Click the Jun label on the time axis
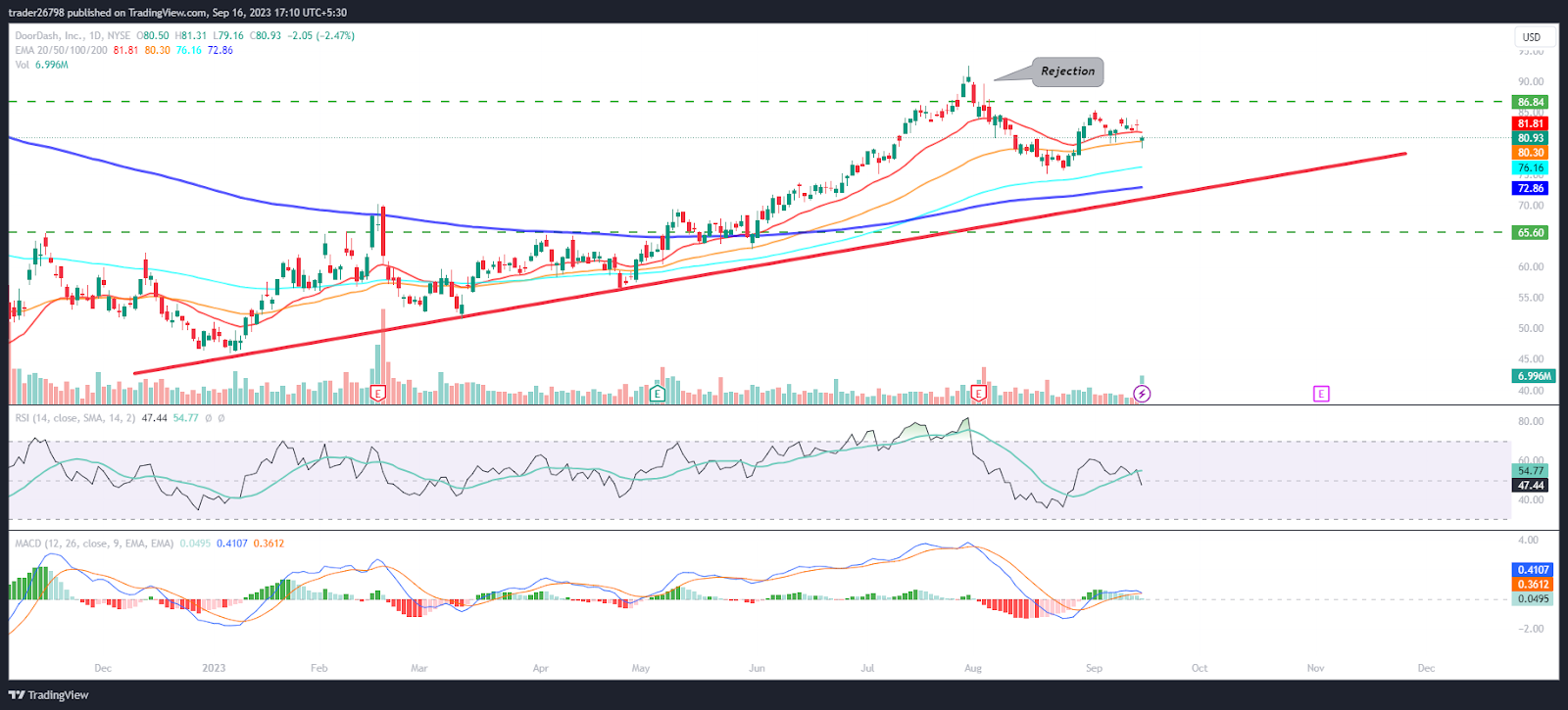Viewport: 1568px width, 710px height. click(757, 669)
